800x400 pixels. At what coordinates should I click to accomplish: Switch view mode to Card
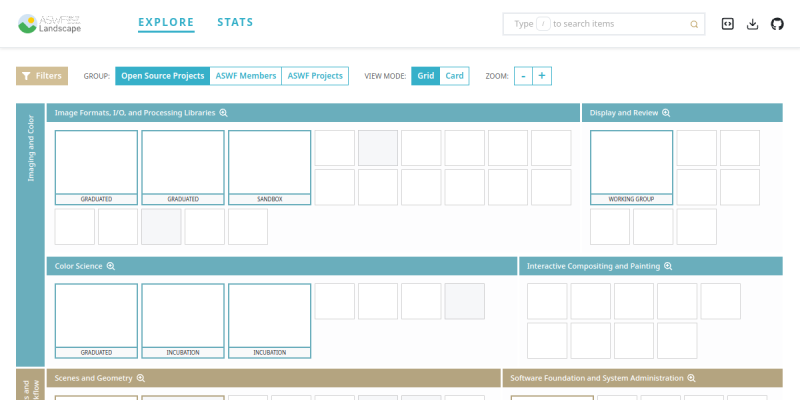coord(454,76)
